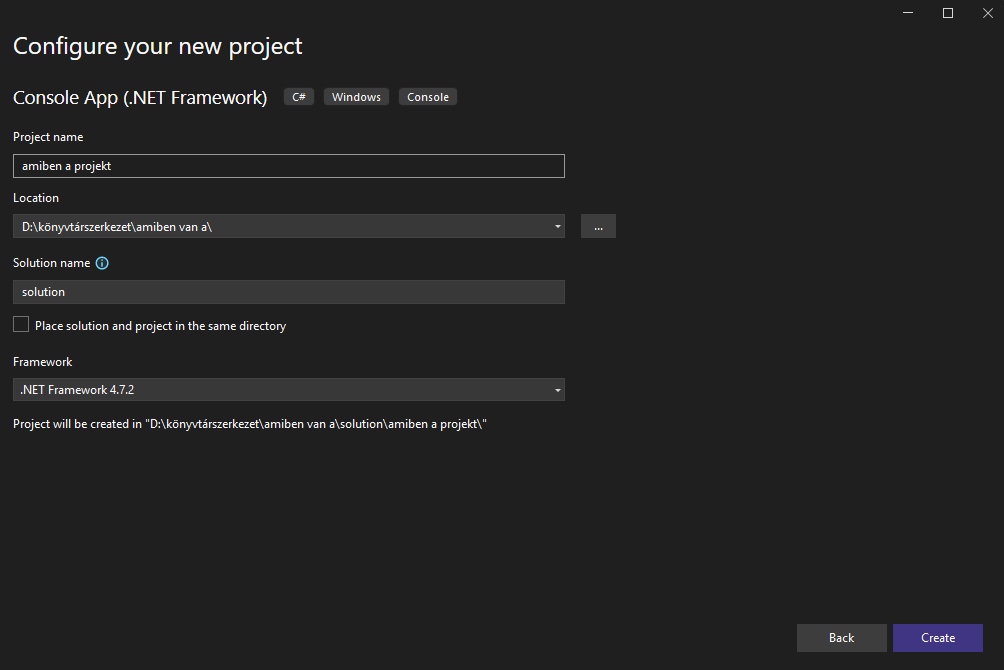Minimize the project configuration window
Image resolution: width=1004 pixels, height=670 pixels.
coord(908,13)
